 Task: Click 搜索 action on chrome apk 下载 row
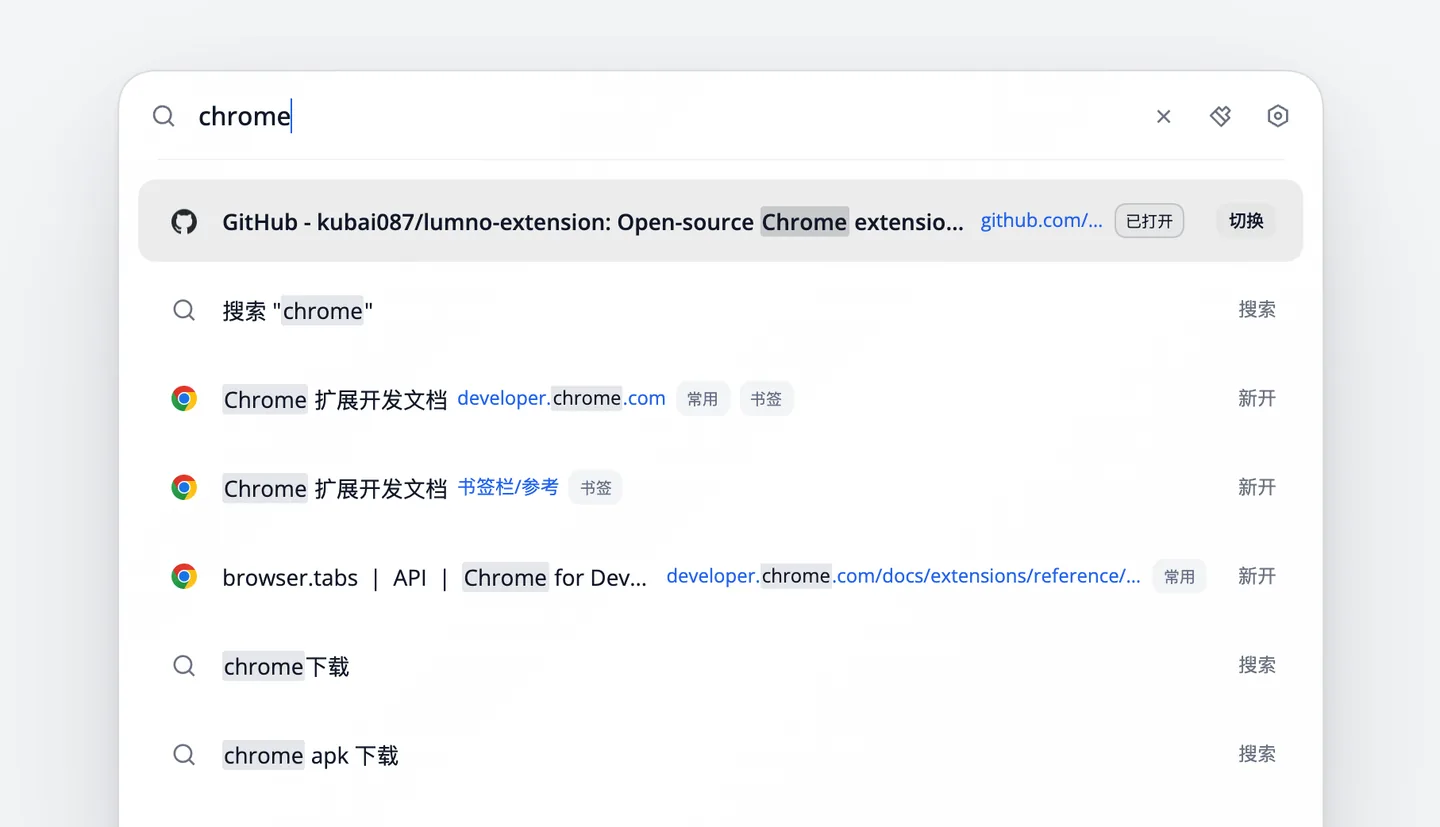pyautogui.click(x=1257, y=755)
